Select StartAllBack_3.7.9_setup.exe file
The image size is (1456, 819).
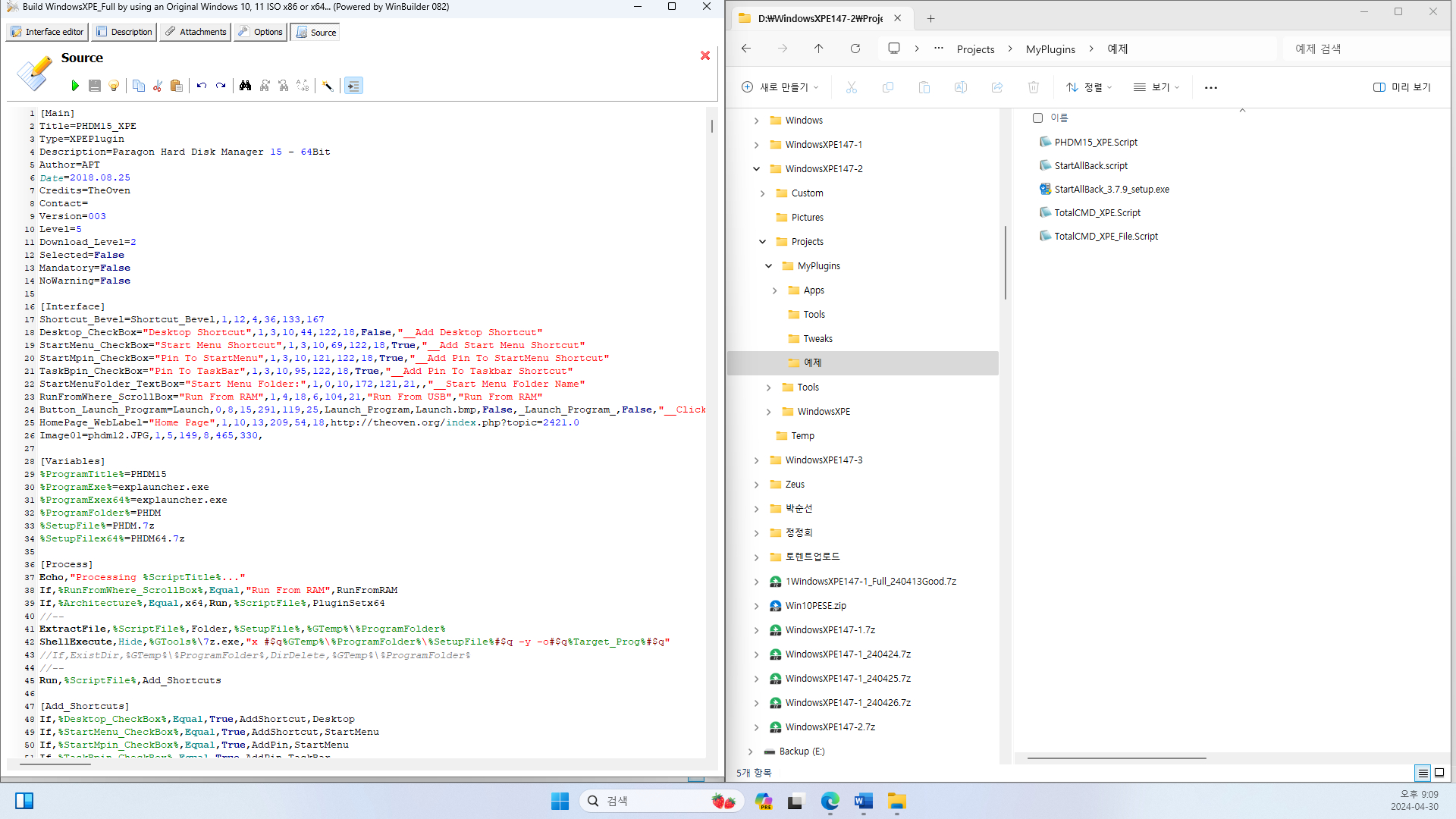pos(1112,189)
